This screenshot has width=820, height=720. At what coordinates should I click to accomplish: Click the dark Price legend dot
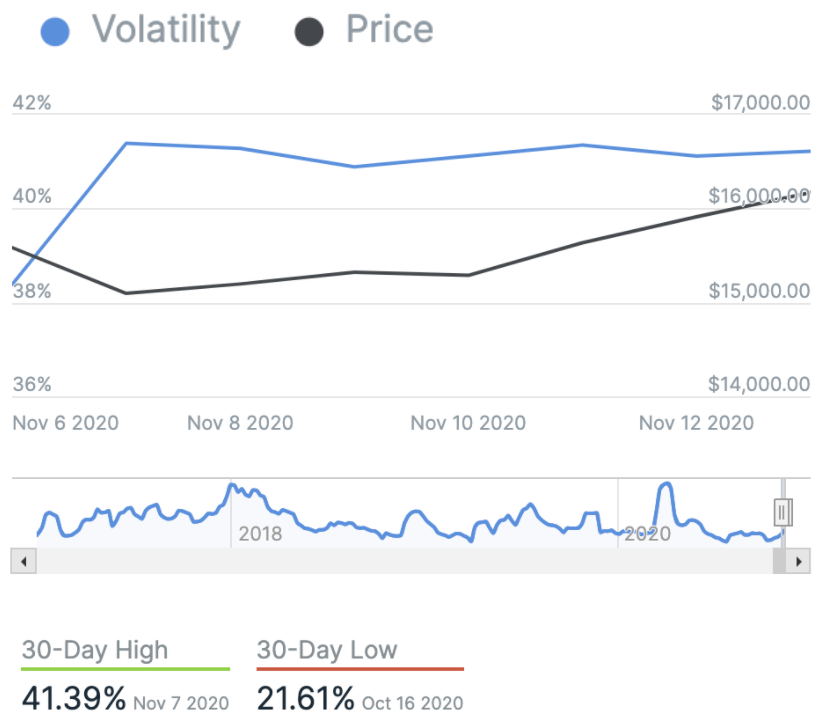pyautogui.click(x=309, y=31)
